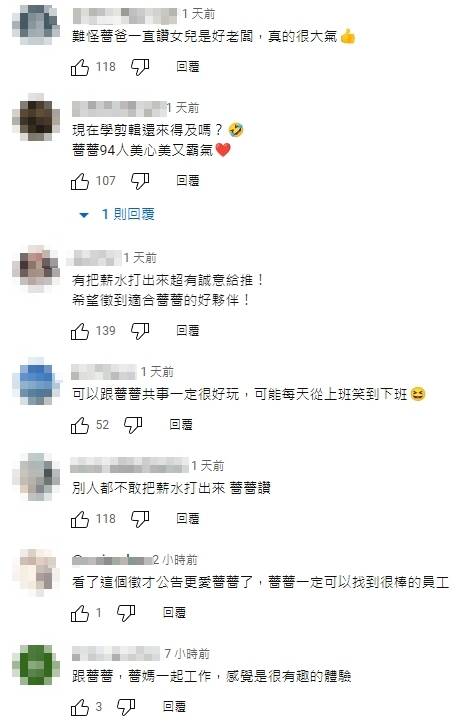Click the dropdown arrow beside 1 則回覆

(84, 215)
